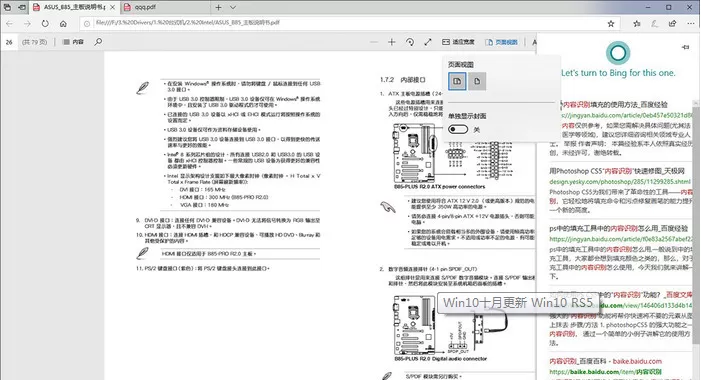Open the baike.baidu.com/item URL
701x380 pixels.
pos(605,372)
